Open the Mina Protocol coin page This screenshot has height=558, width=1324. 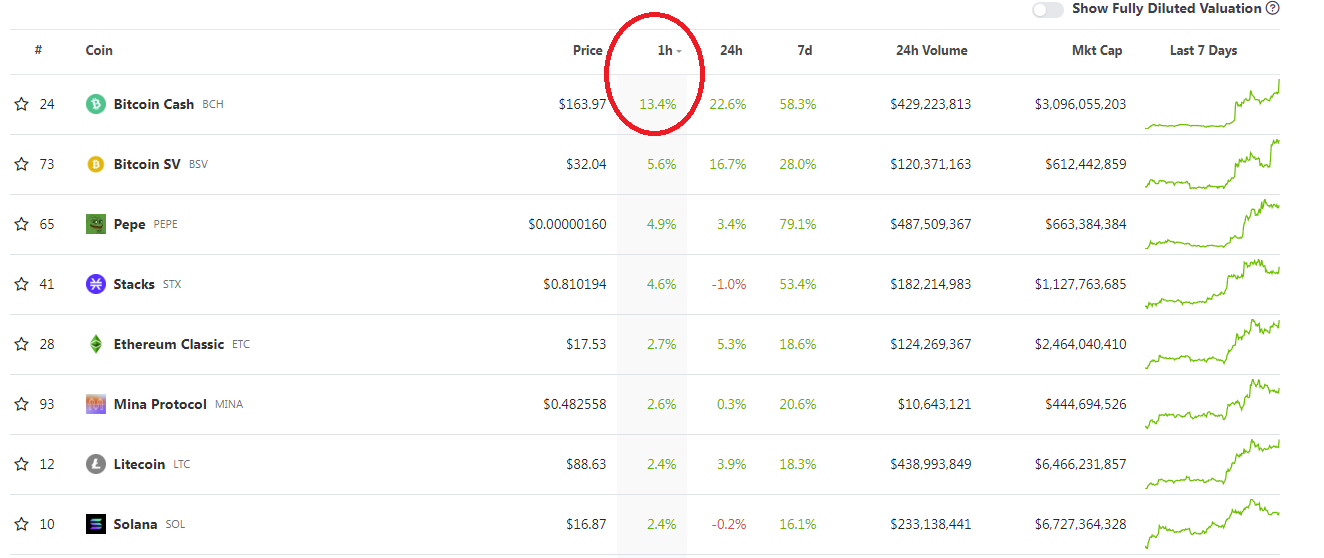point(160,404)
